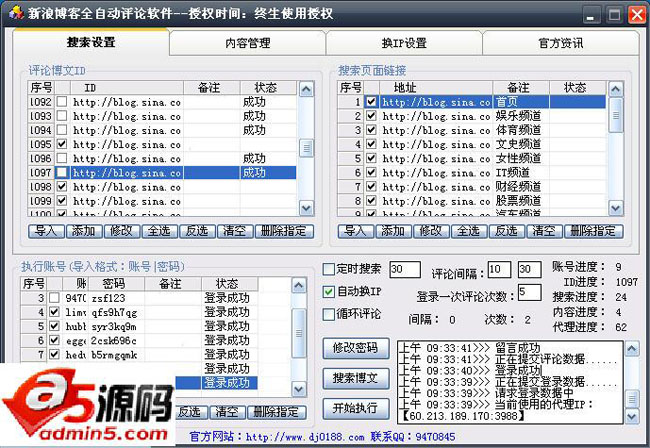Screen dimensions: 650x448
Task: Minimize the window
Action: [591, 15]
